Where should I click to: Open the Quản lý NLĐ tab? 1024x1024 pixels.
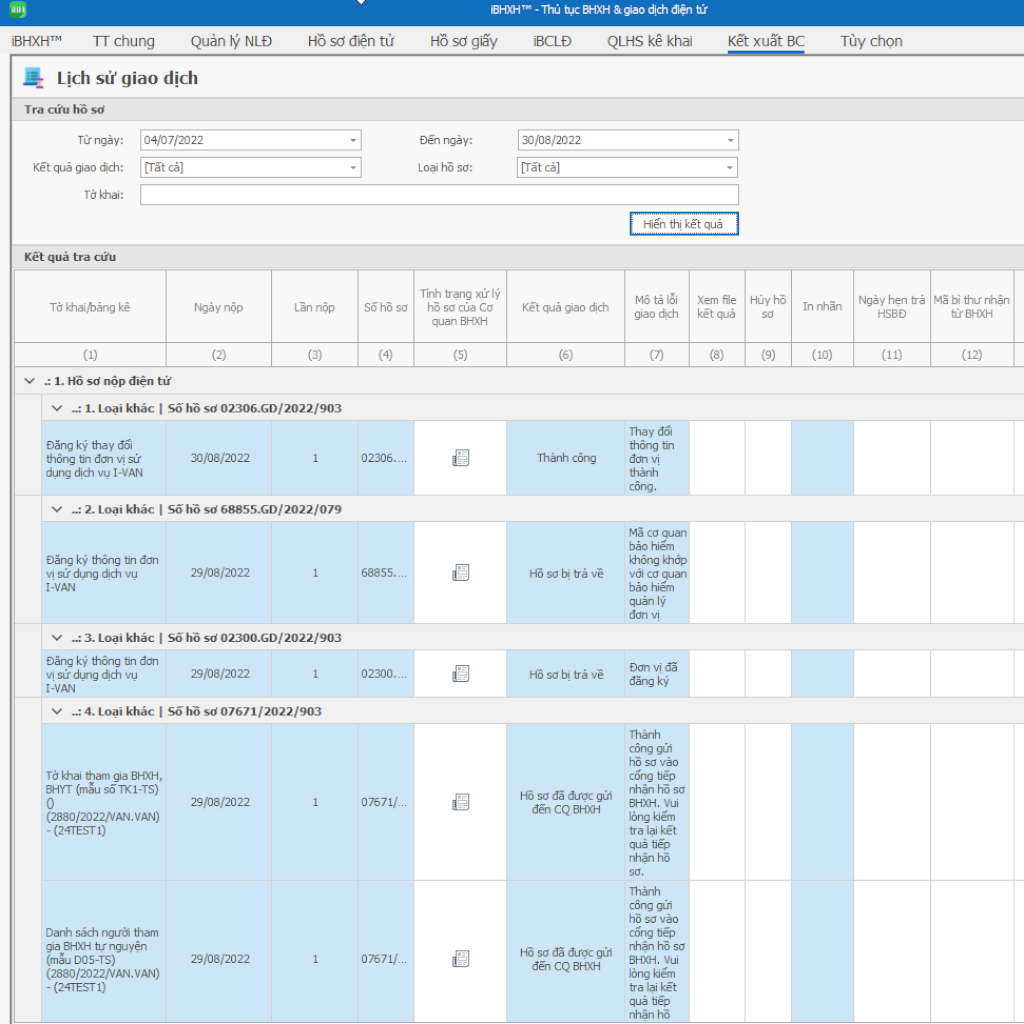click(x=231, y=41)
